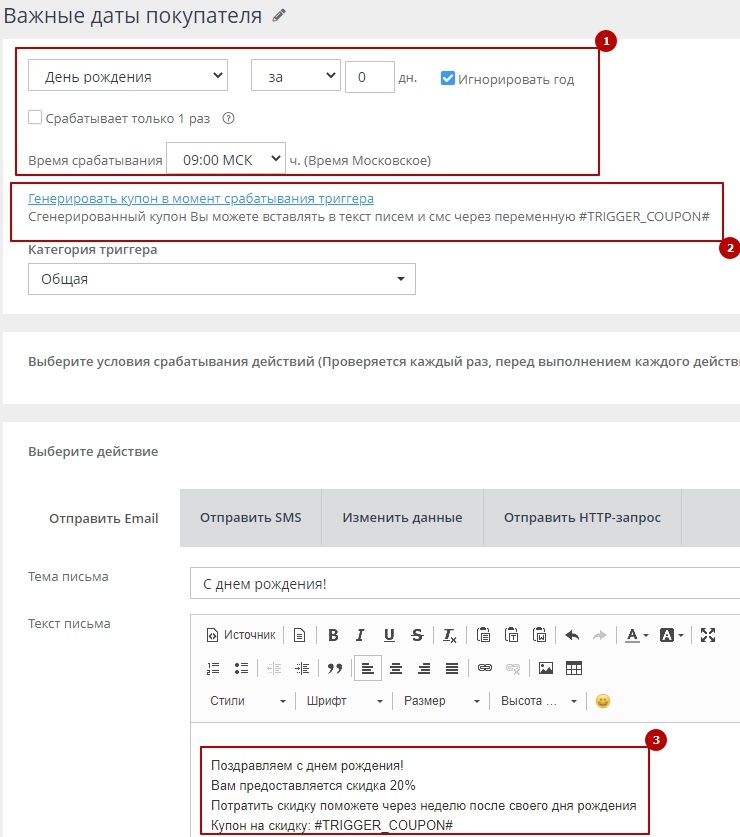740x837 pixels.
Task: Click the pencil icon to edit the title
Action: [x=279, y=15]
